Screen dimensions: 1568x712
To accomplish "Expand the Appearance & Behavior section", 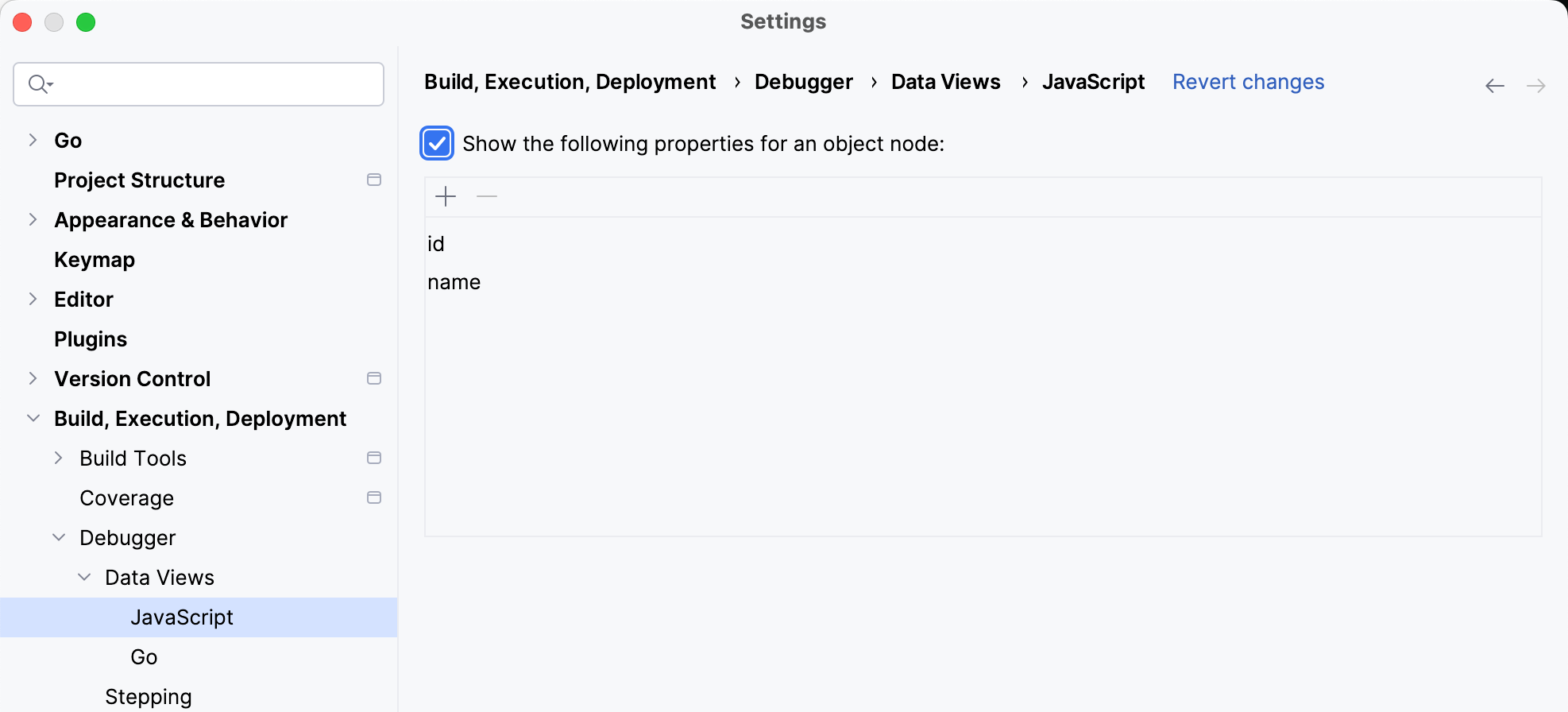I will tap(32, 219).
